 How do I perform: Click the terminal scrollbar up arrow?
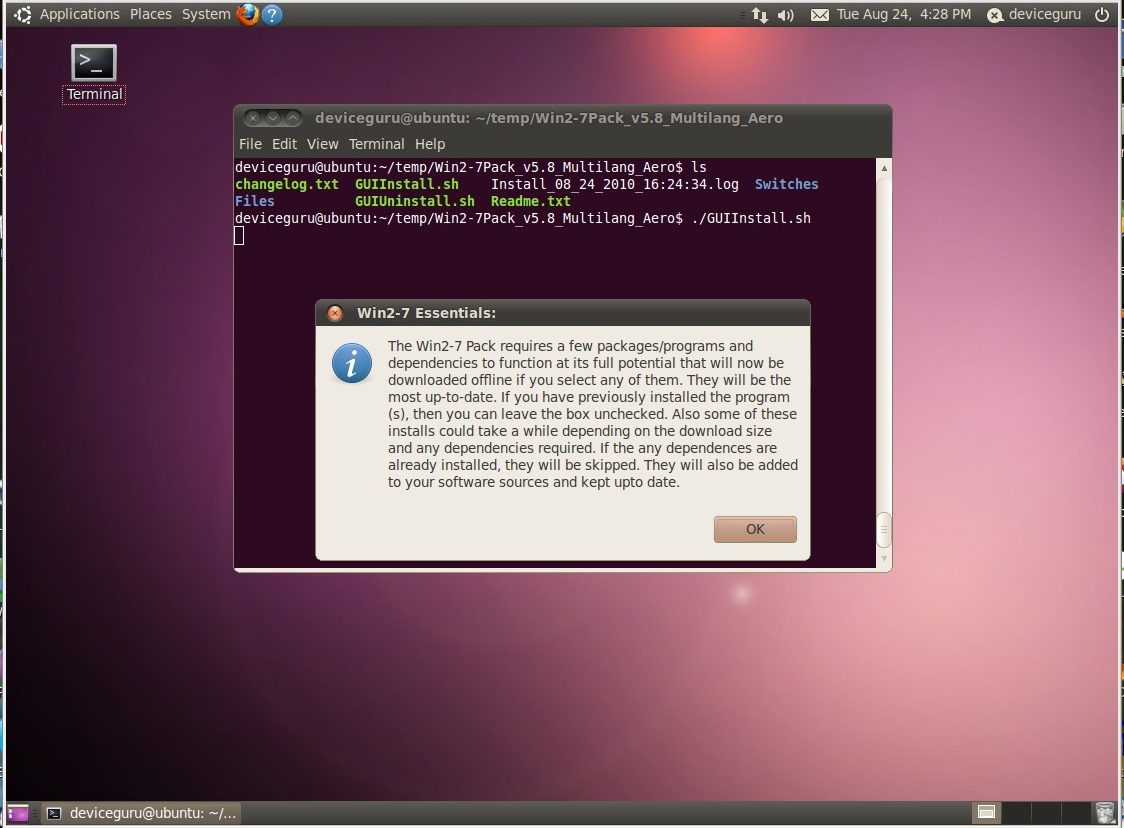(x=884, y=168)
